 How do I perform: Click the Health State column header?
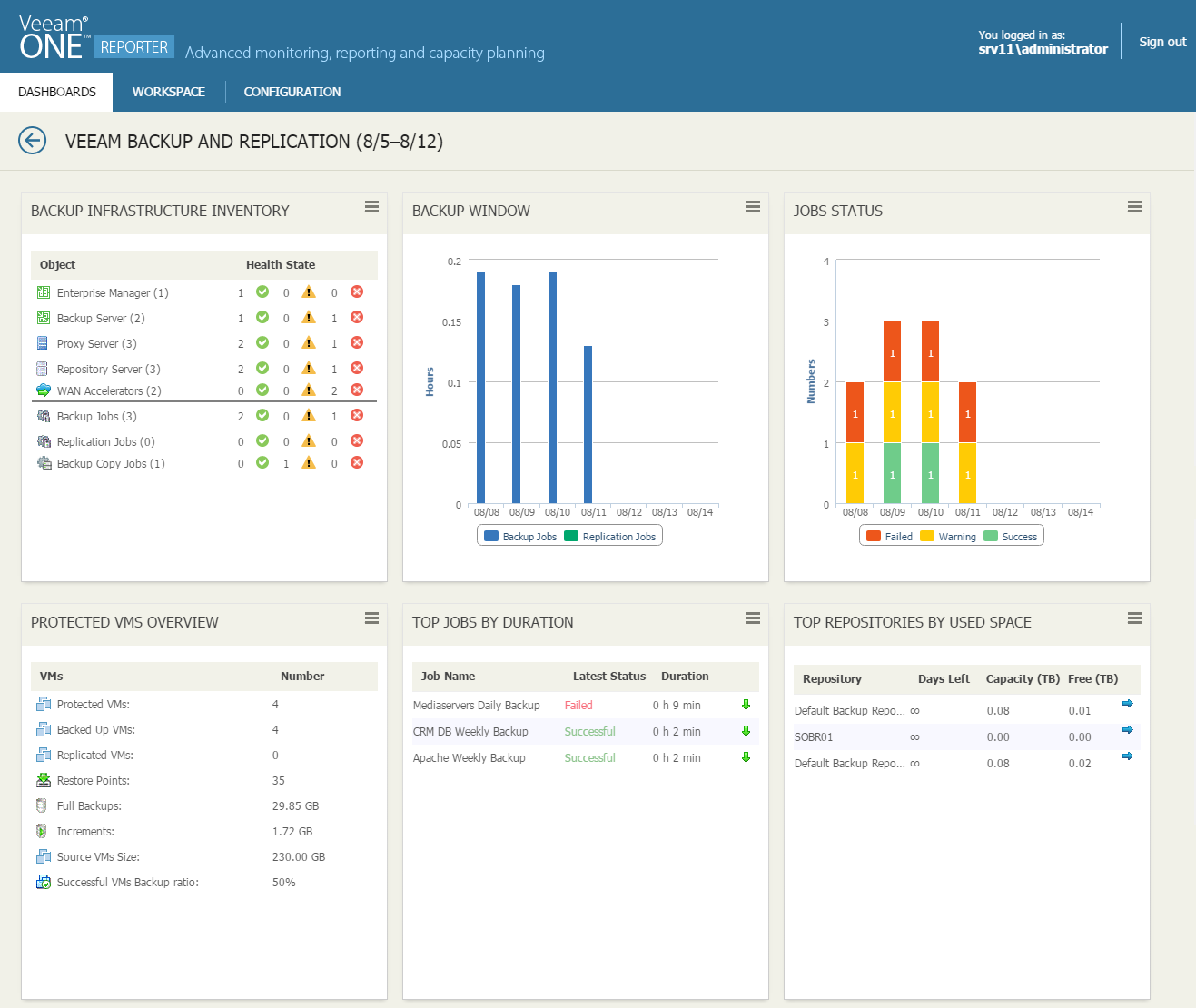point(281,265)
